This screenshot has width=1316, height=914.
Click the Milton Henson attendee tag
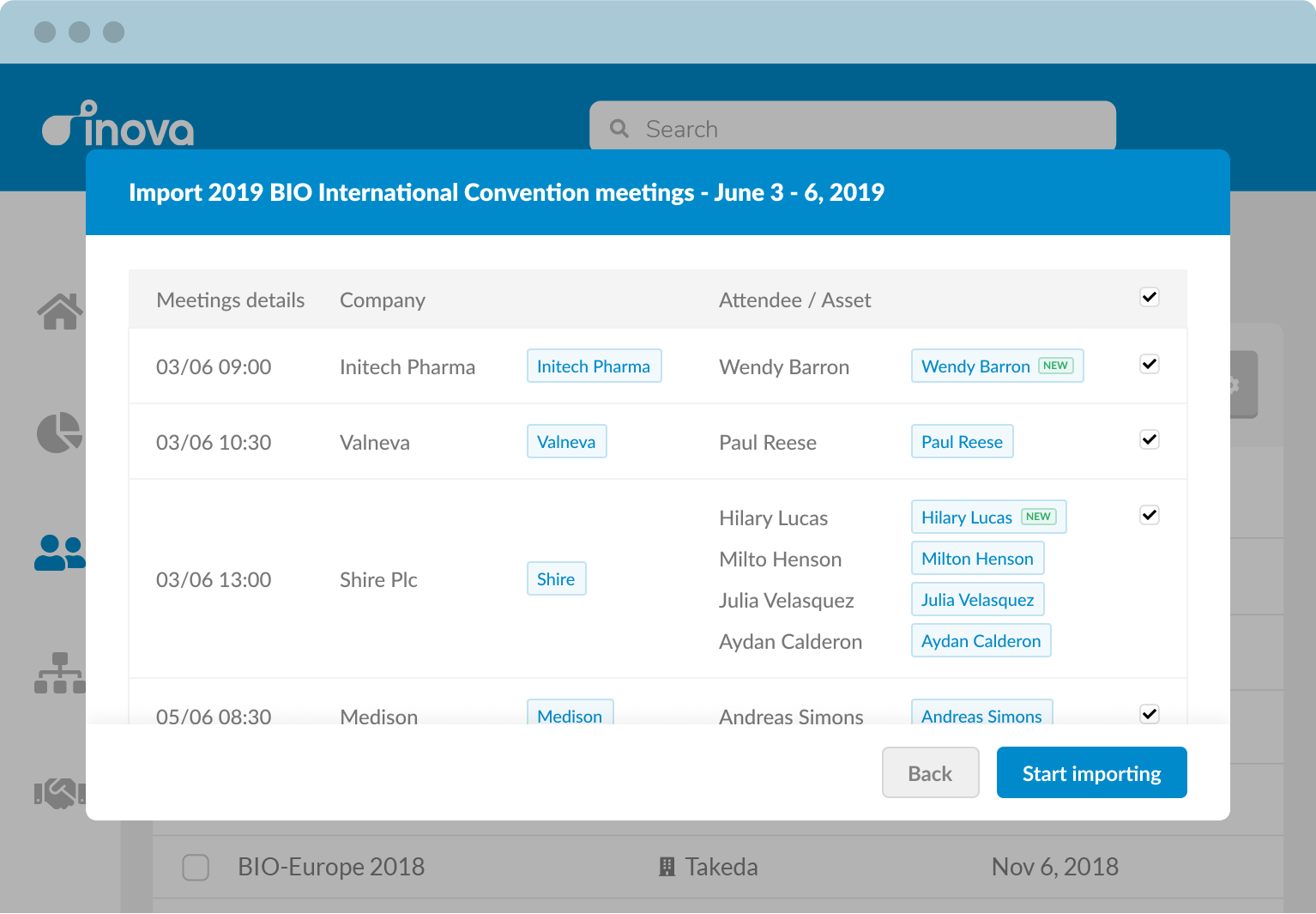[x=977, y=559]
